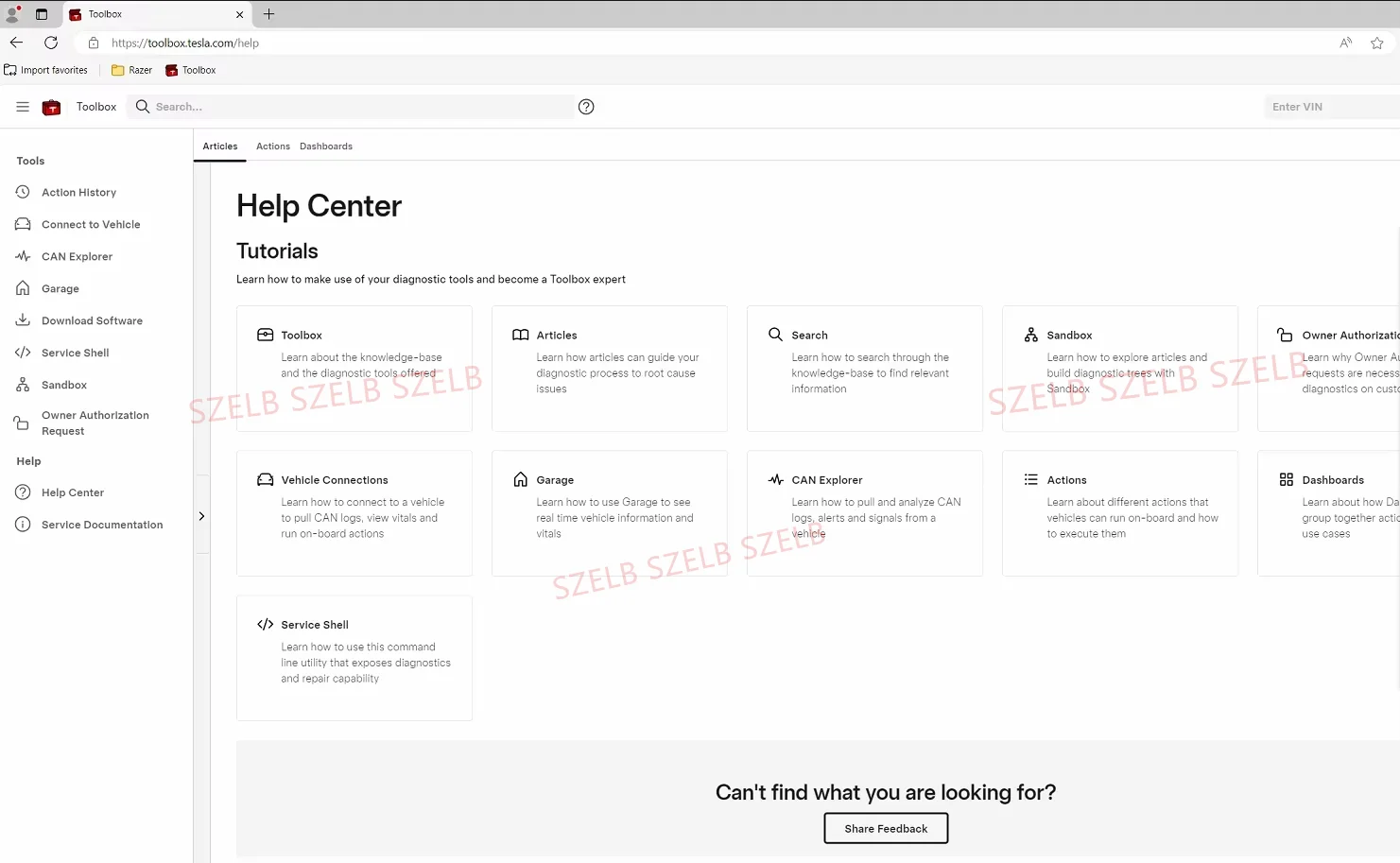The height and width of the screenshot is (863, 1400).
Task: Switch to the Articles tab
Action: coord(220,147)
